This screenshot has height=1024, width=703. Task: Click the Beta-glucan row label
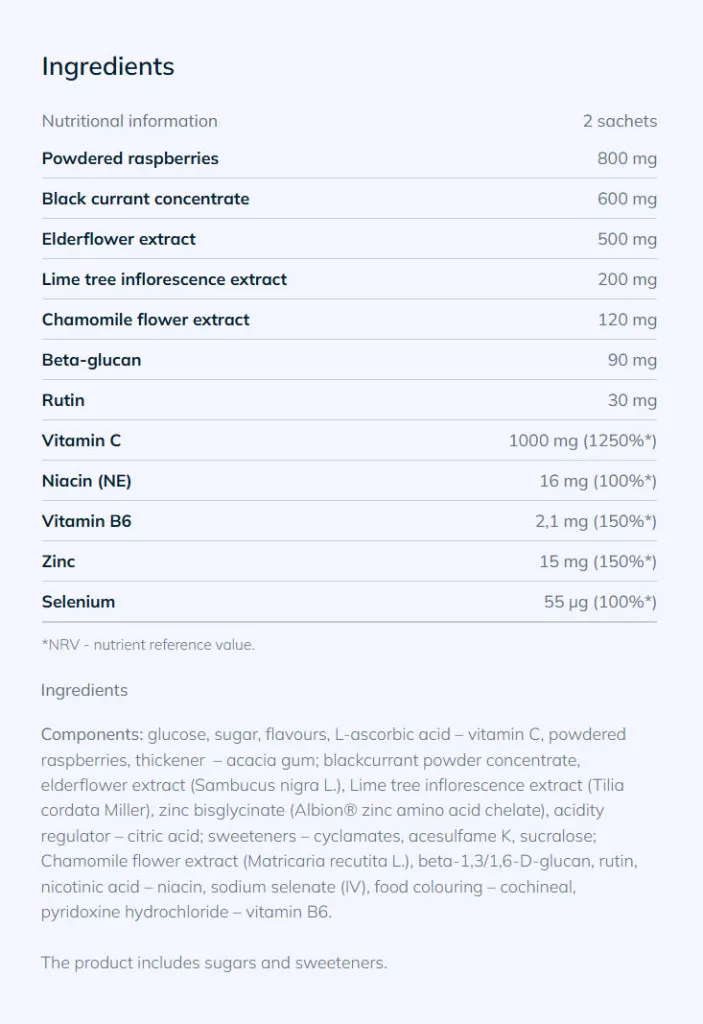point(91,360)
